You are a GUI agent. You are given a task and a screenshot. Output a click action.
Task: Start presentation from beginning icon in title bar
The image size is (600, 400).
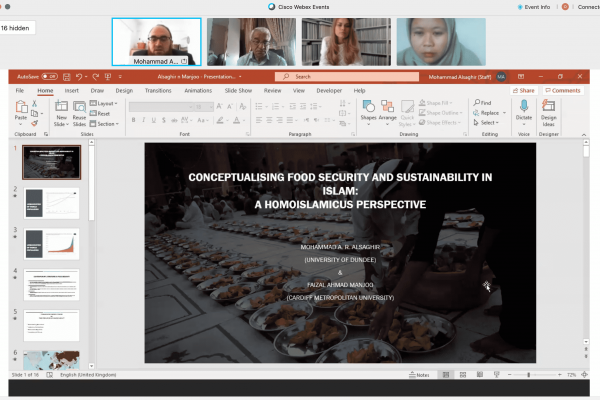[x=108, y=77]
